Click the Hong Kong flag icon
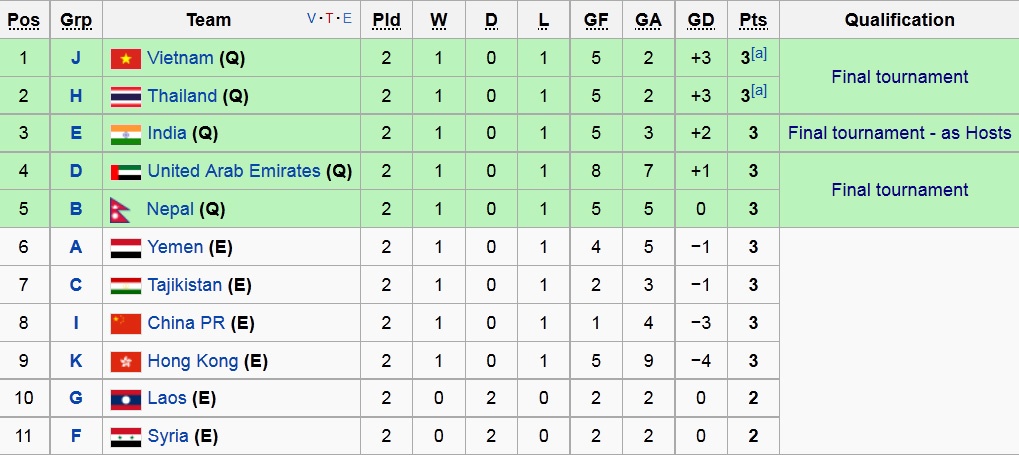 coord(125,362)
